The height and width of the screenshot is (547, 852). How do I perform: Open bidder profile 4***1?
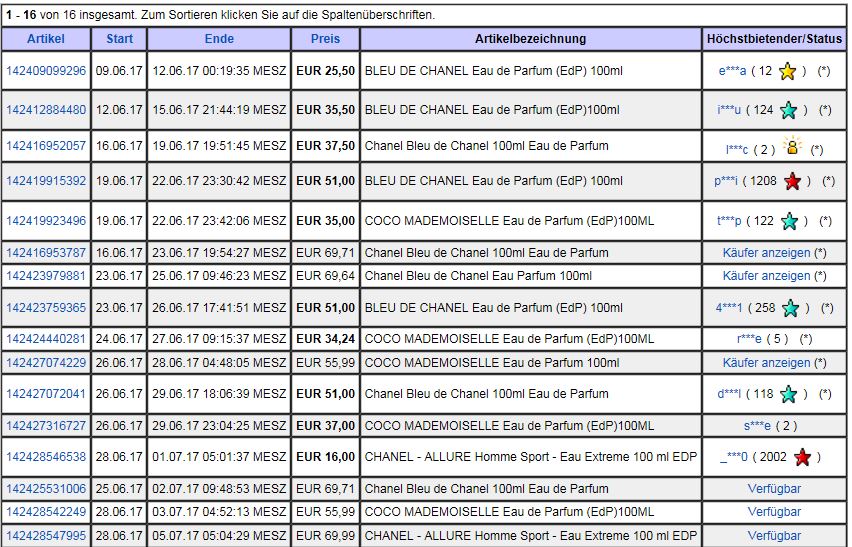(x=729, y=307)
